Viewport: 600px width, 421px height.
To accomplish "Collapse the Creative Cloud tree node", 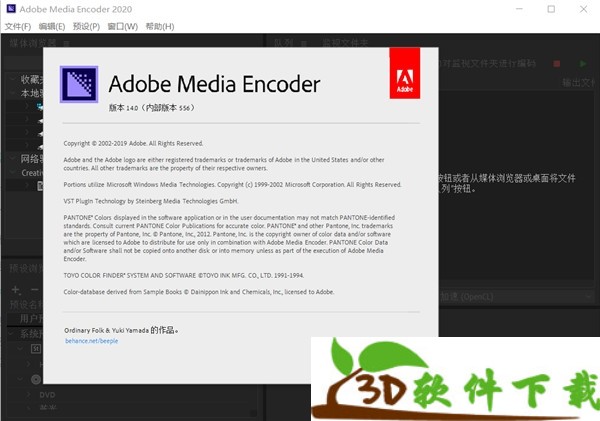I will click(x=13, y=173).
